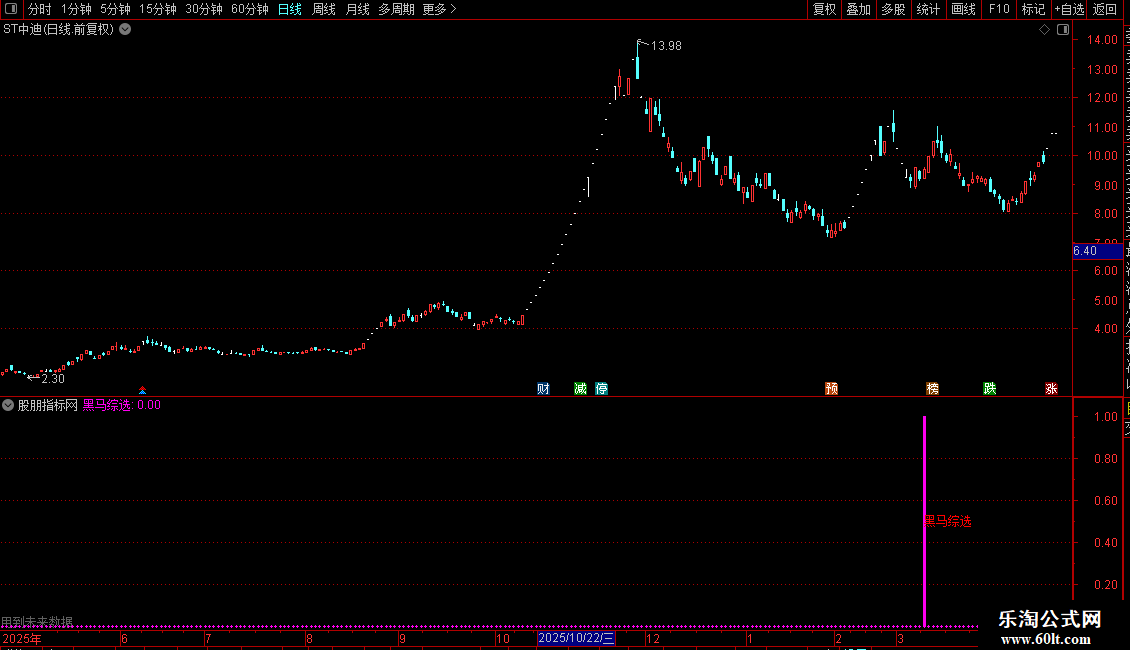Click the 2025/10/22/三 date cursor label
1130x650 pixels.
577,638
